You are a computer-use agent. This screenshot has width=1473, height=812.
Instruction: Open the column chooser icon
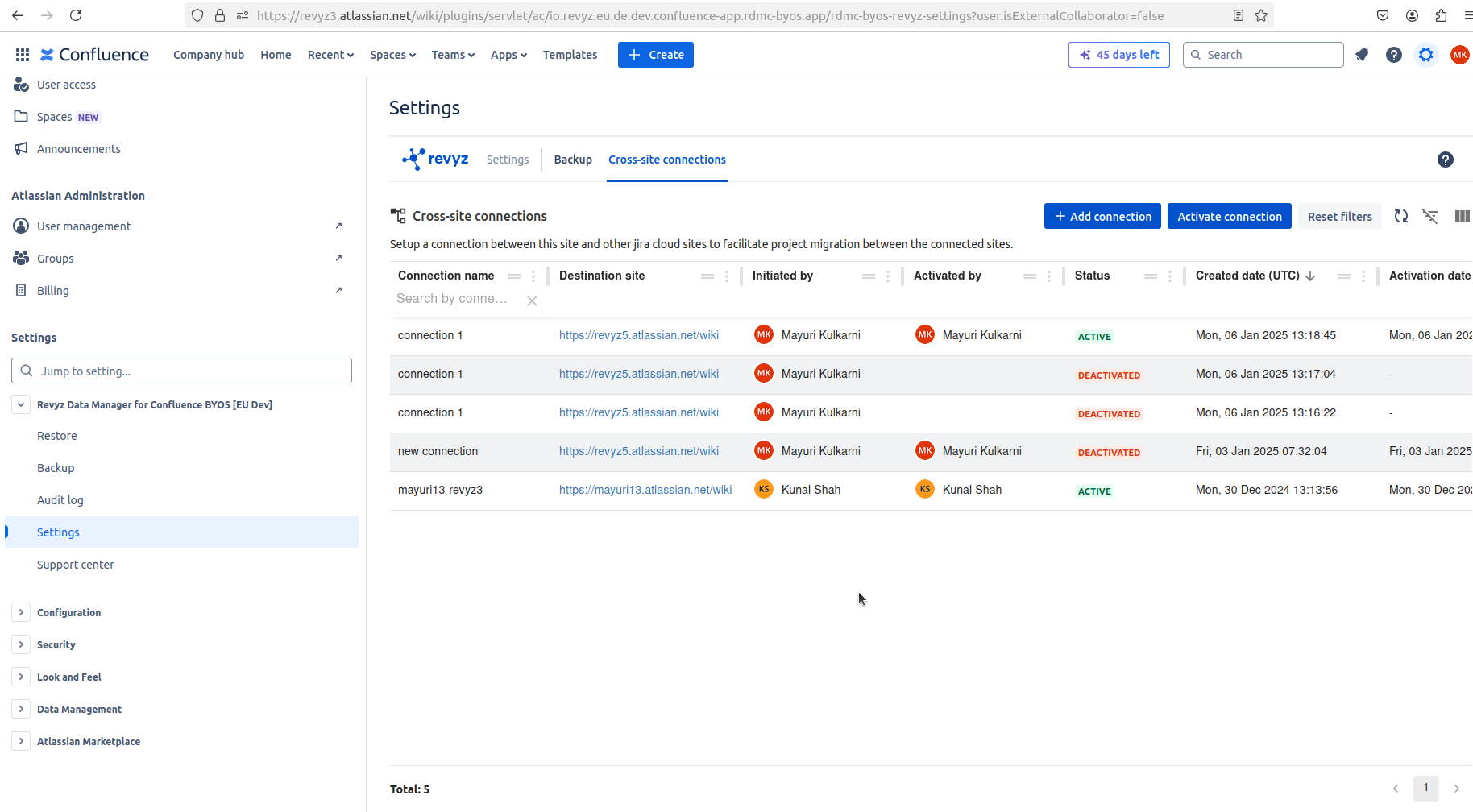1463,216
